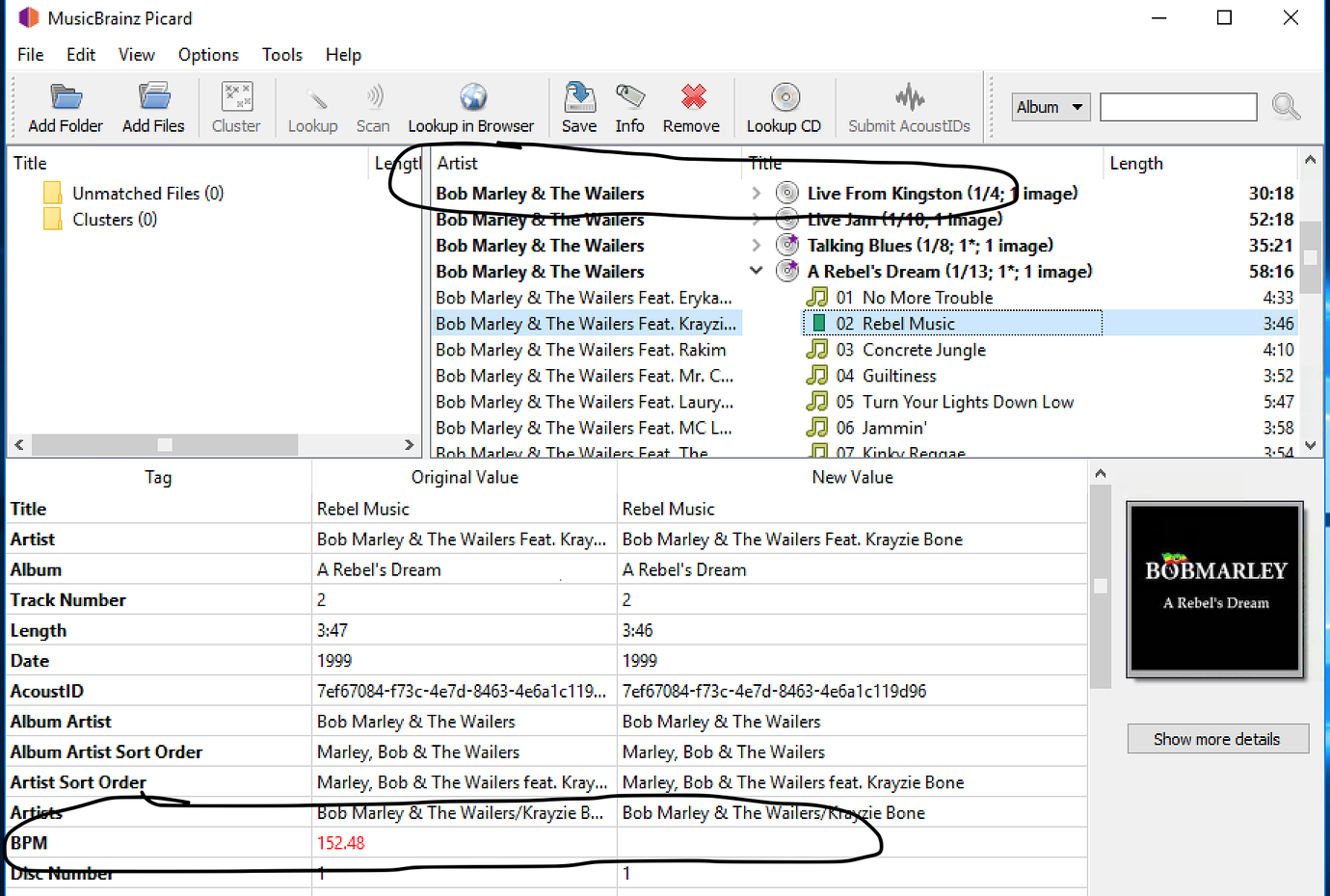This screenshot has width=1330, height=896.
Task: Open the Tools menu
Action: coord(282,55)
